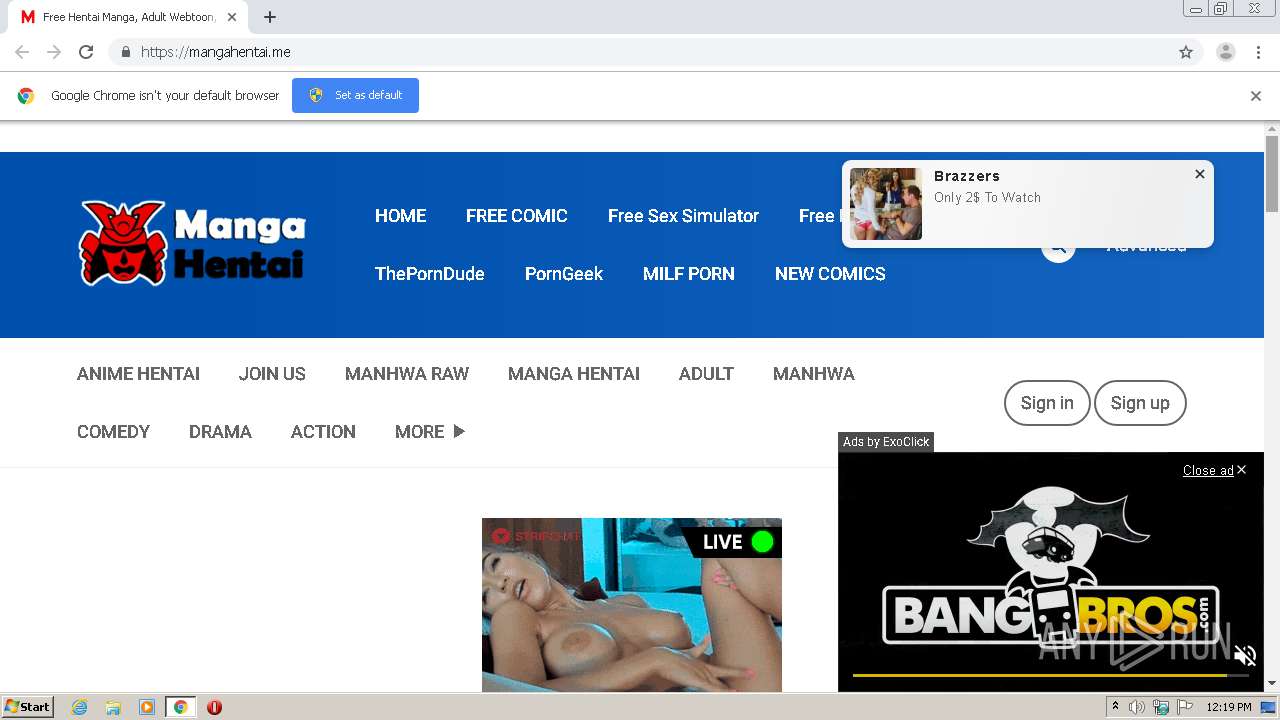Click the padlock site info icon
1280x720 pixels.
click(x=125, y=52)
